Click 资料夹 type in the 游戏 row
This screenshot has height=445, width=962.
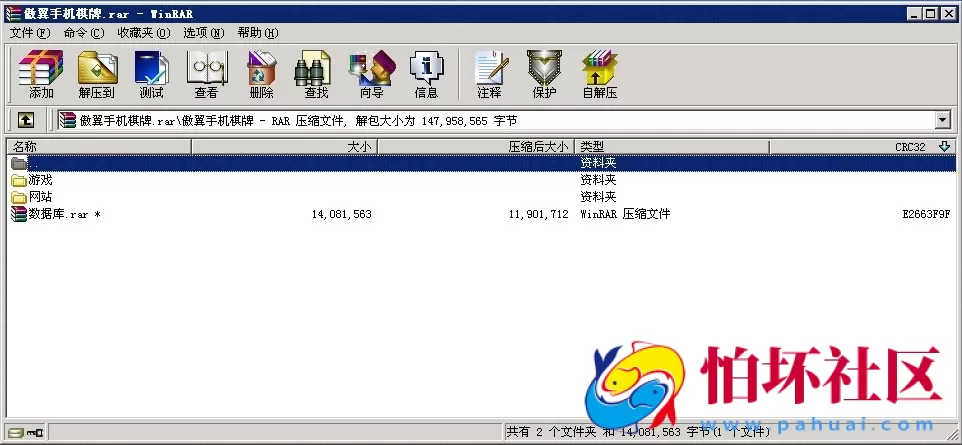click(x=598, y=180)
